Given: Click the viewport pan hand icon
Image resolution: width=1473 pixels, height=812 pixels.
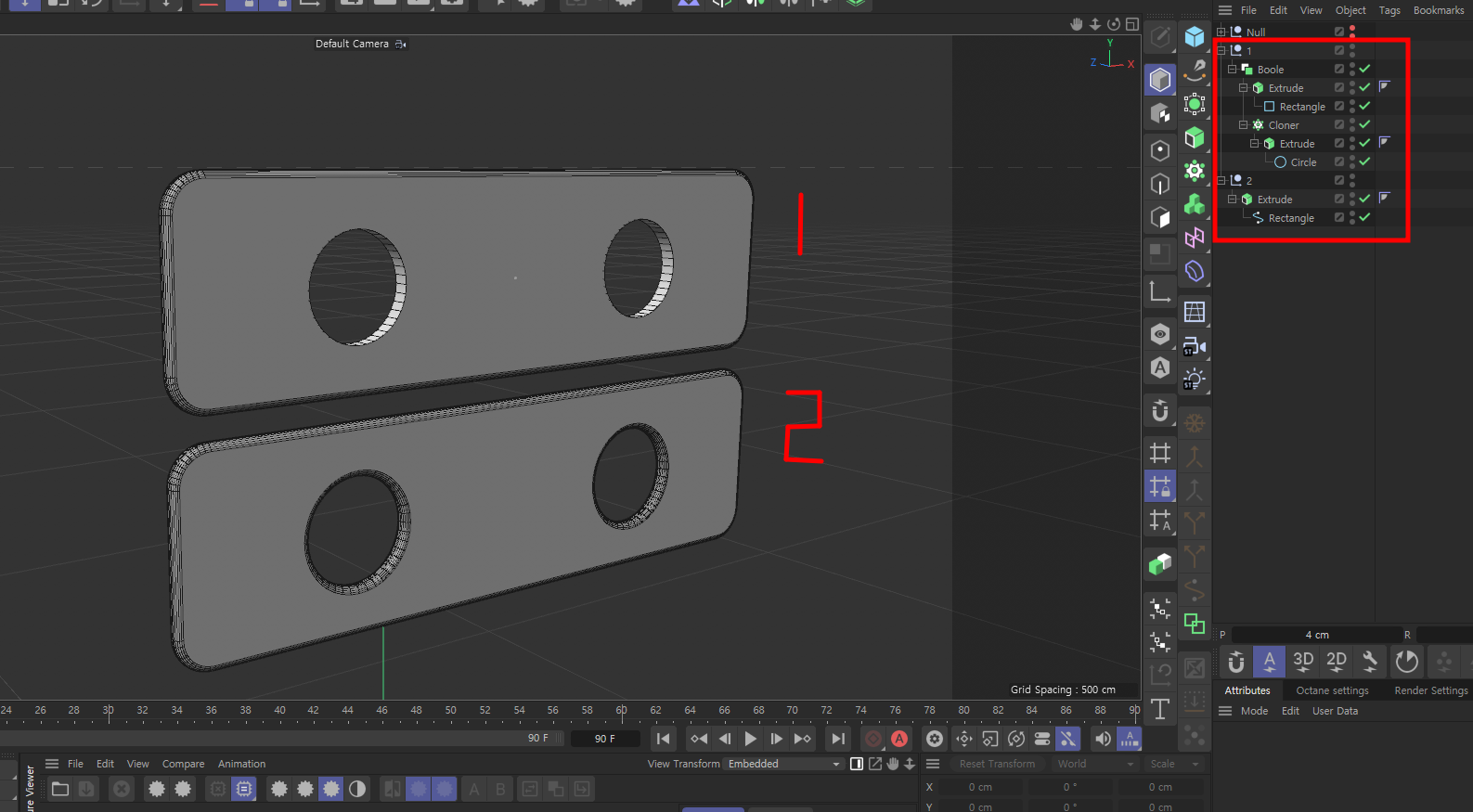Looking at the screenshot, I should [x=1077, y=24].
